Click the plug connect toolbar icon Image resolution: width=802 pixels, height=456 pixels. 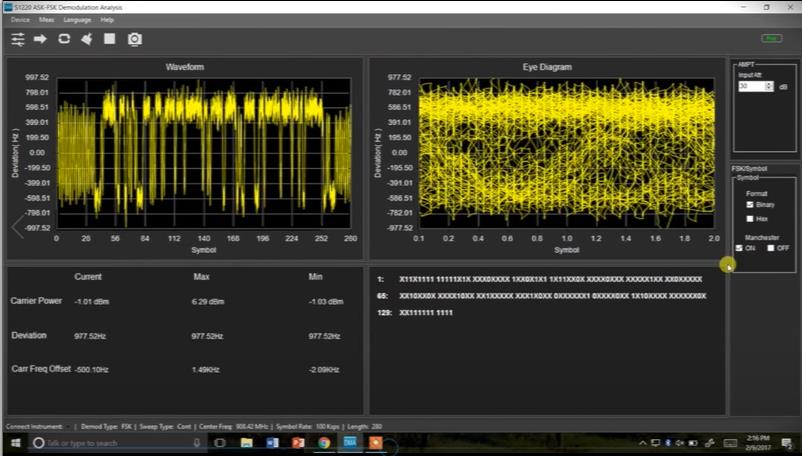click(x=87, y=39)
